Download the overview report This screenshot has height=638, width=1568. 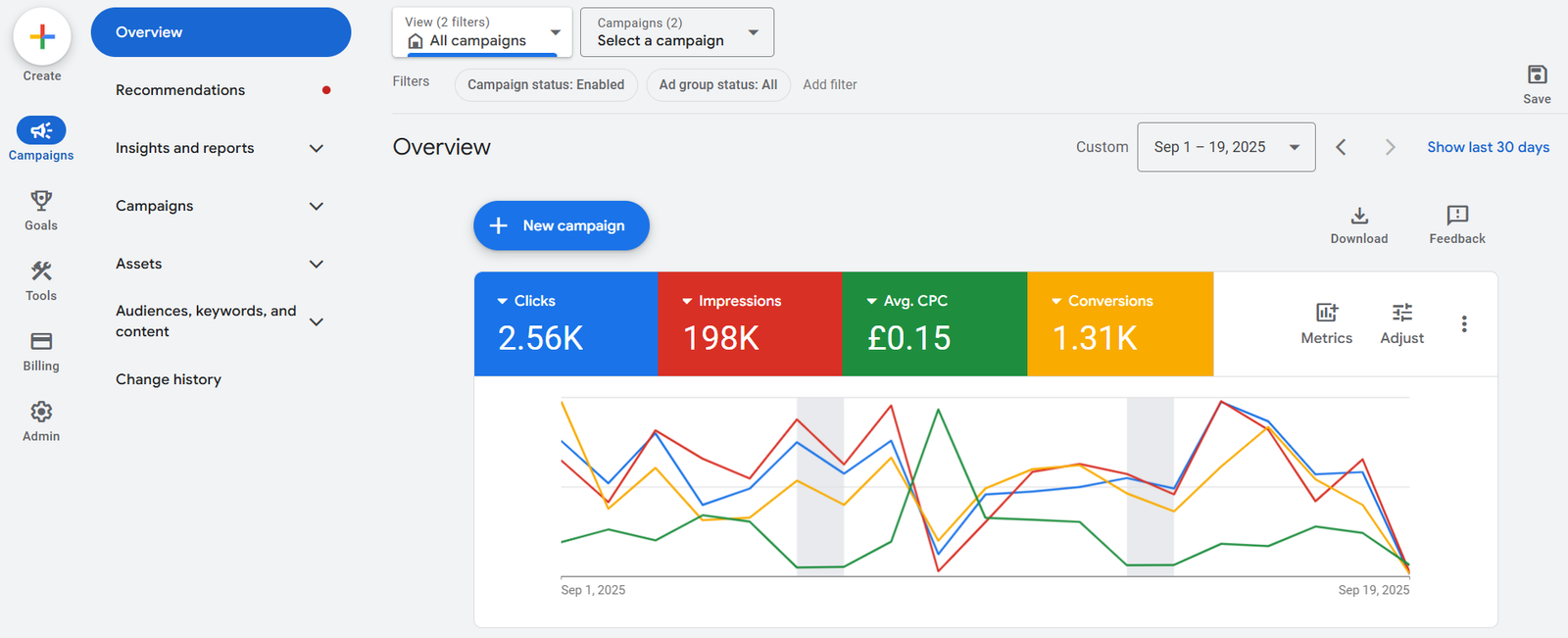(1359, 217)
